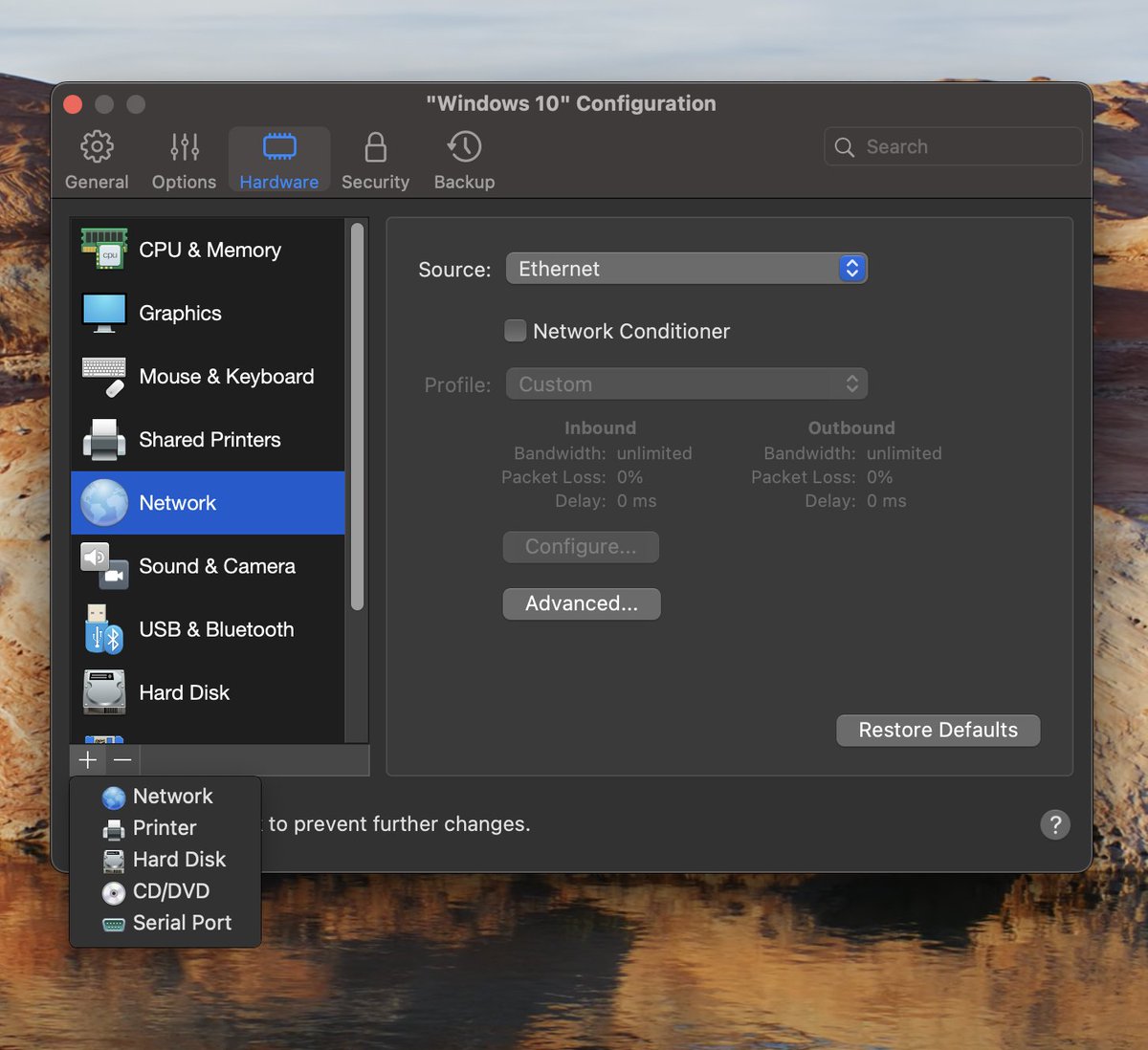Open the Backup clock icon
The width and height of the screenshot is (1148, 1050).
464,146
